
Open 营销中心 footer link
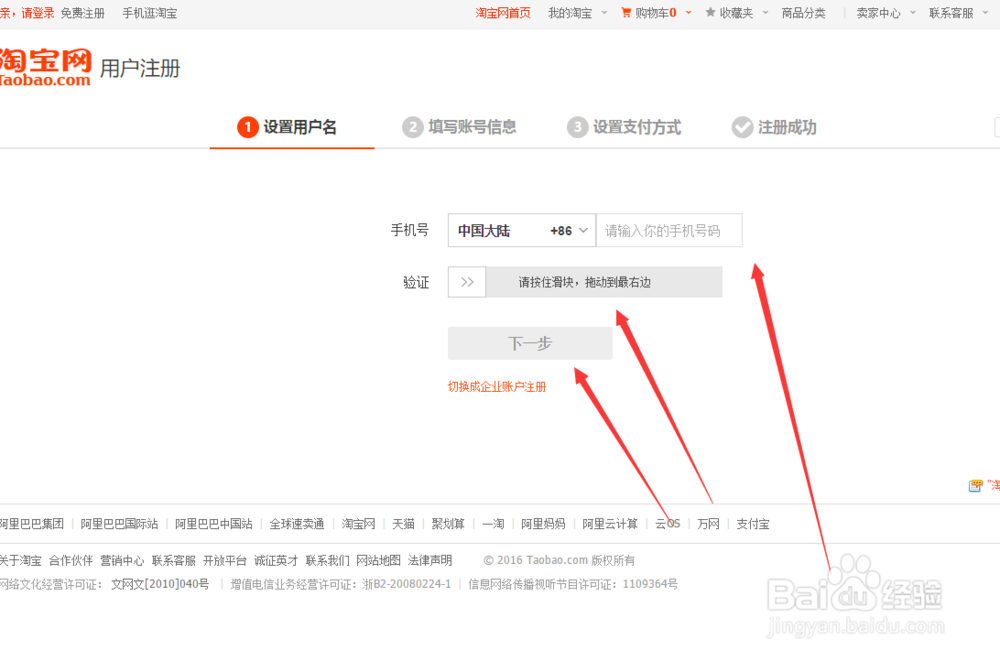(122, 560)
